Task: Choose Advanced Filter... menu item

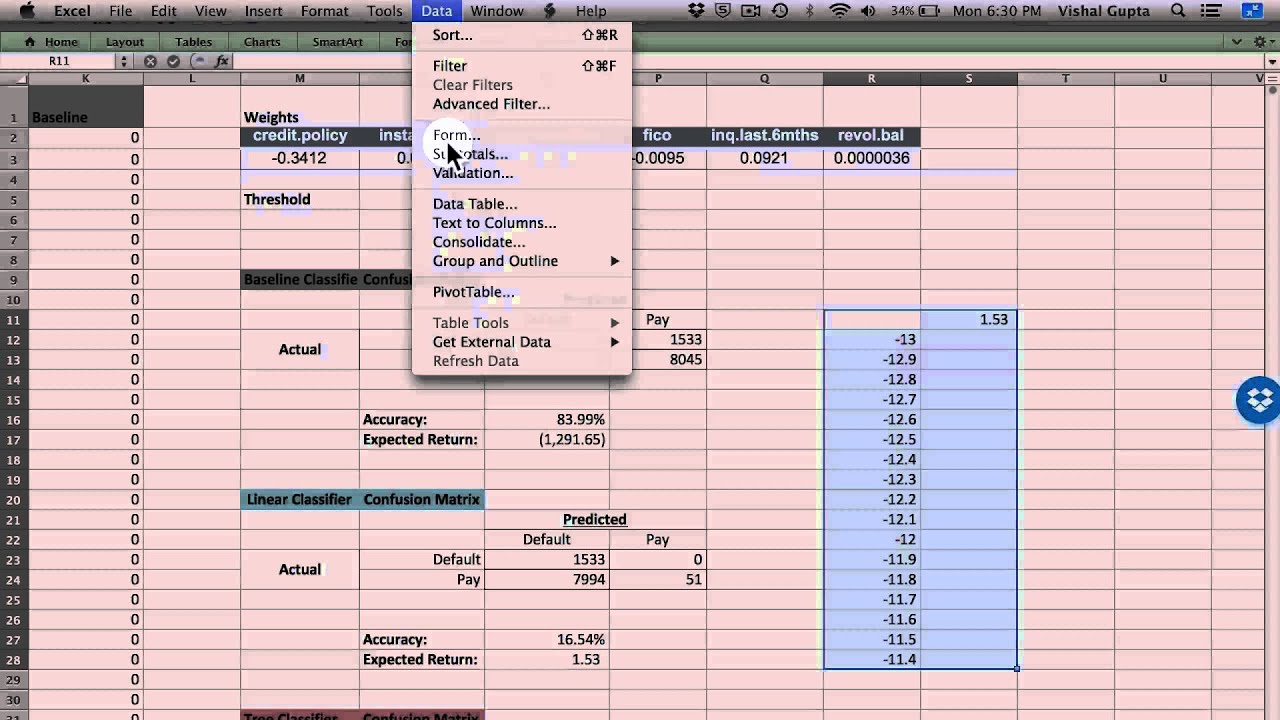Action: point(522,104)
